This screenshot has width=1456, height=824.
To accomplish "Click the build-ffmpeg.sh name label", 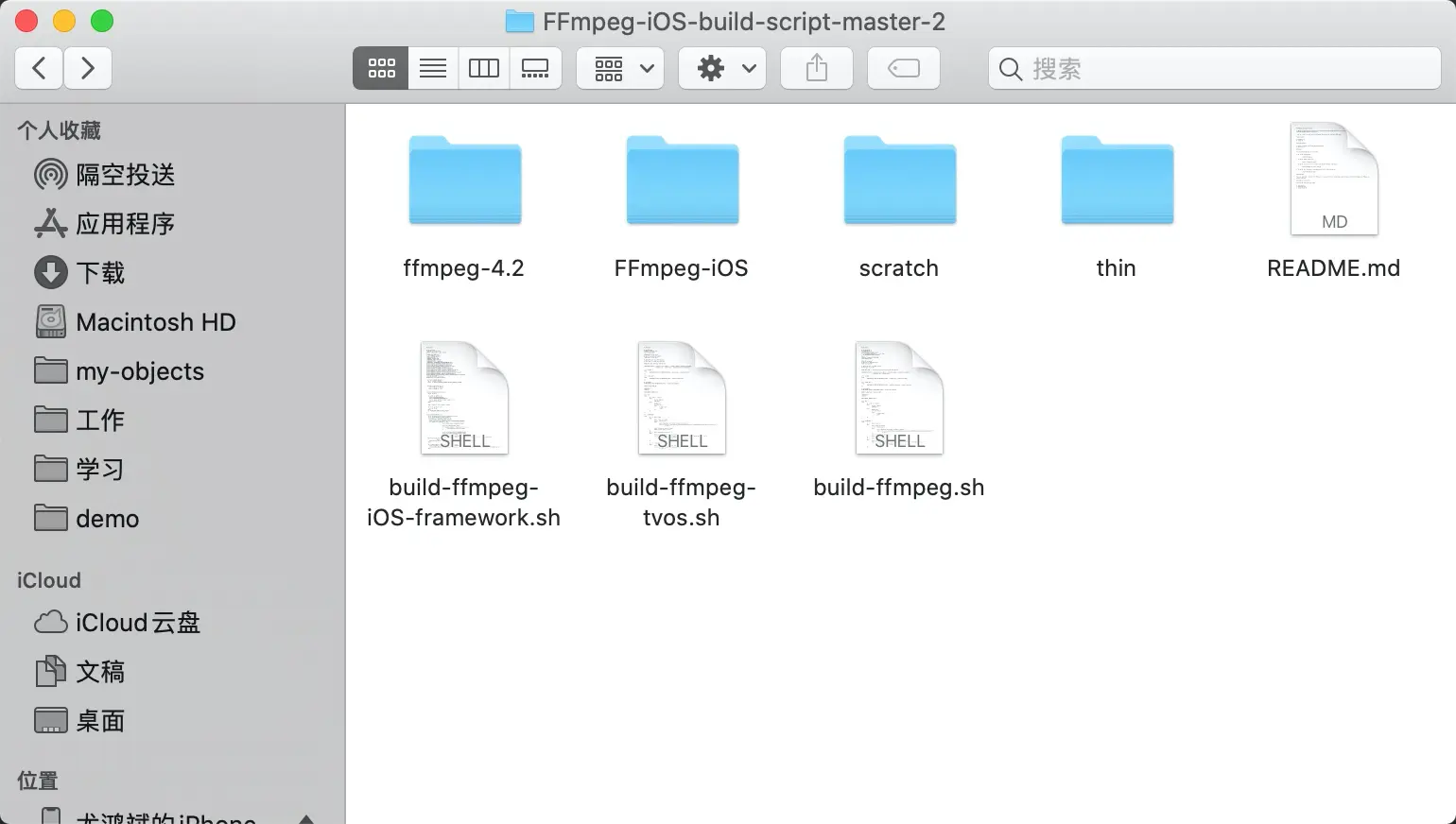I will (899, 488).
